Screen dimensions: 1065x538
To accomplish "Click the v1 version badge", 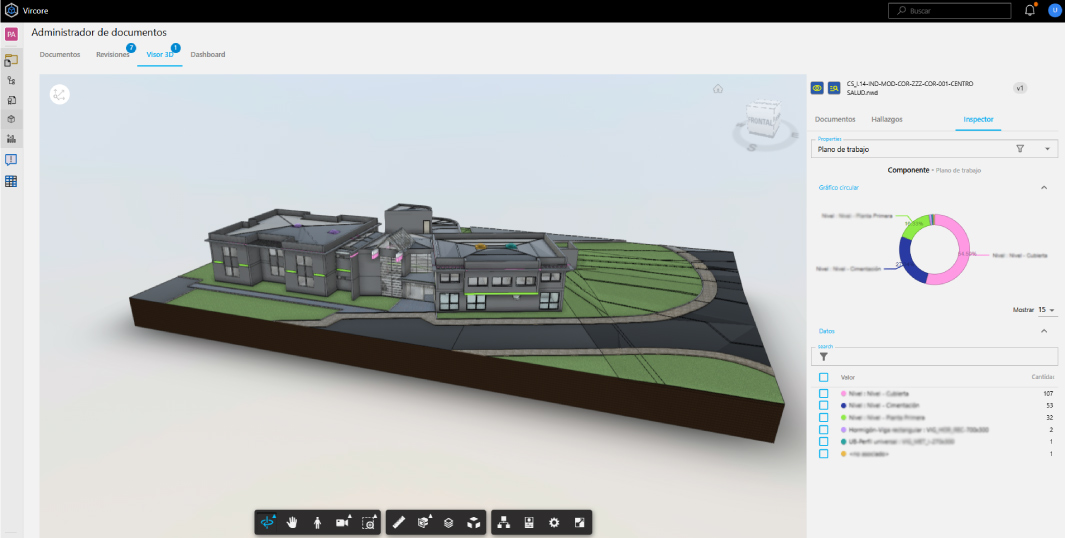I will click(1020, 88).
